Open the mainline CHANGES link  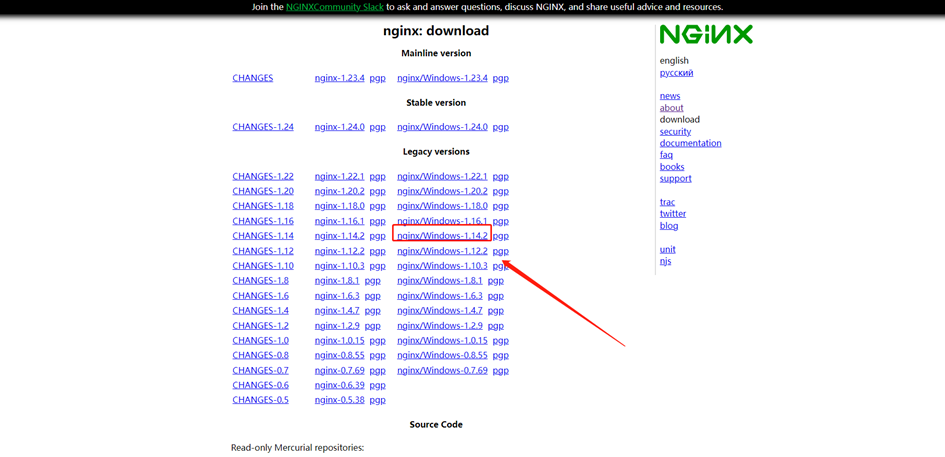click(253, 78)
